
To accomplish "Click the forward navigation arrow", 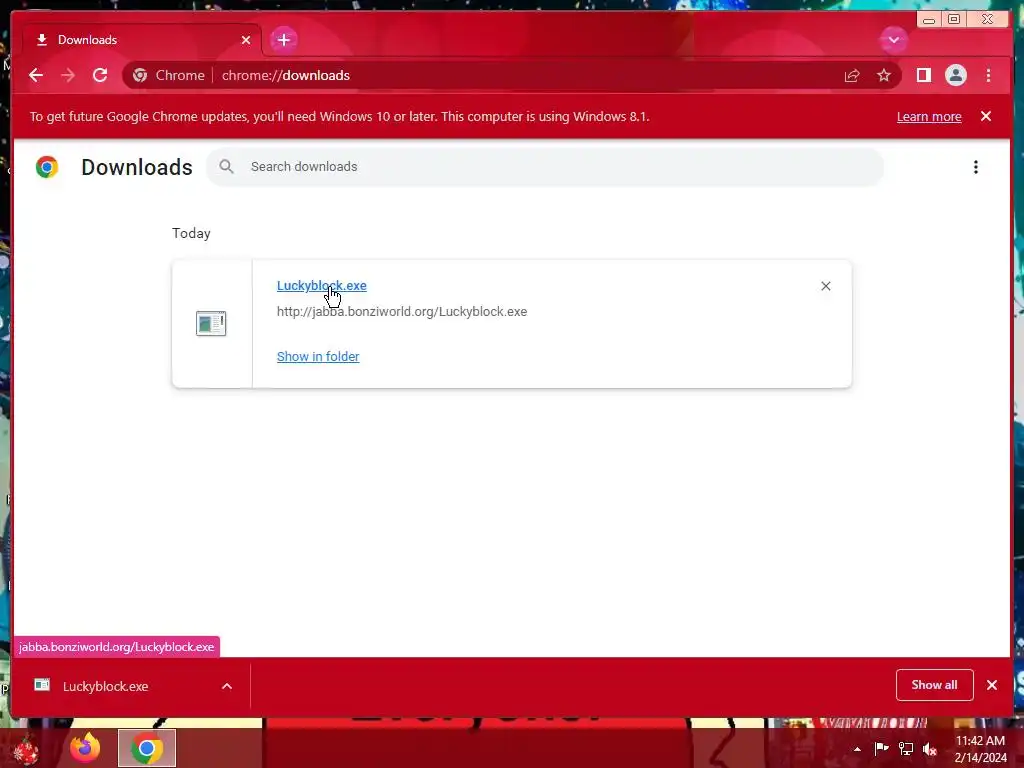I will (x=68, y=75).
